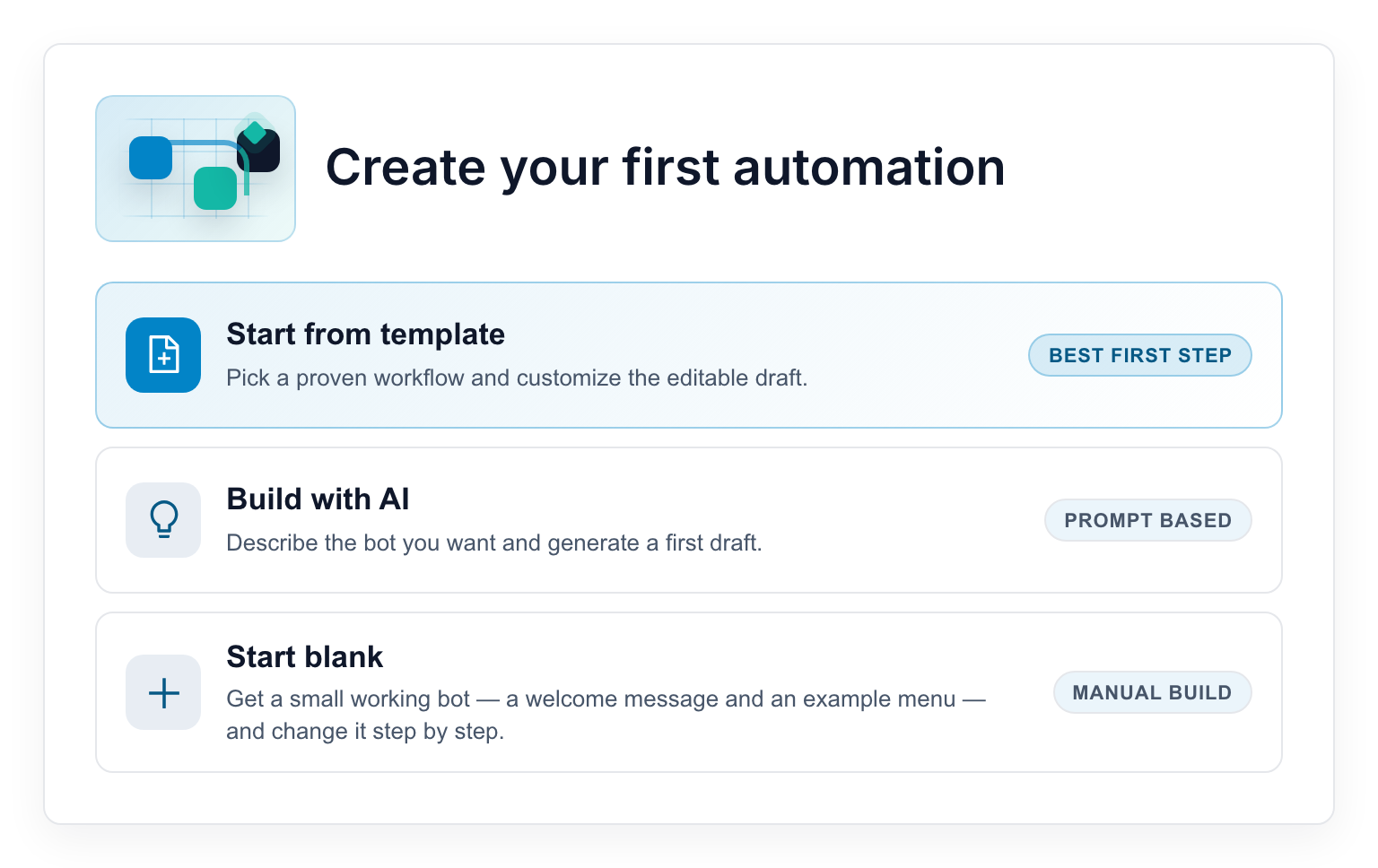Click the template document-plus icon
Screen dimensions: 1378x868
coord(163,355)
